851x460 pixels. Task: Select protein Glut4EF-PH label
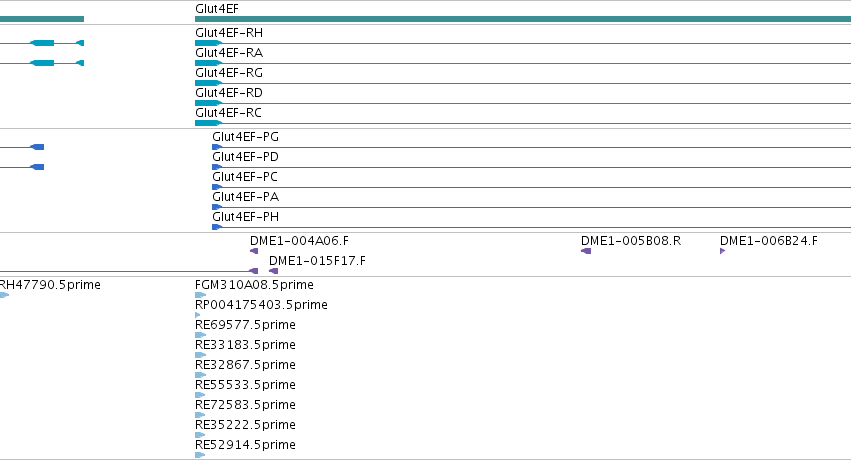click(x=245, y=218)
